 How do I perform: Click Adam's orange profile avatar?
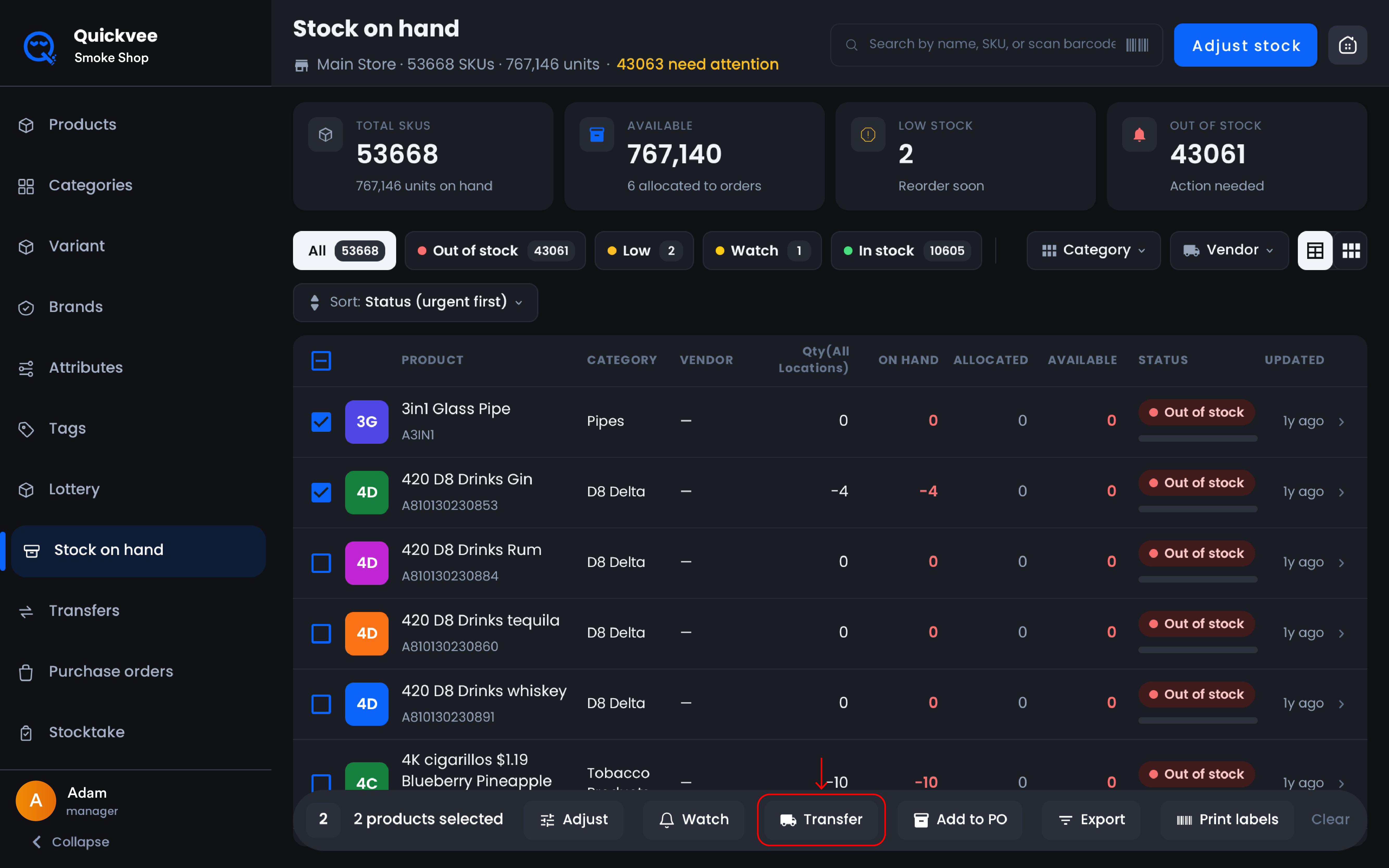[x=36, y=800]
